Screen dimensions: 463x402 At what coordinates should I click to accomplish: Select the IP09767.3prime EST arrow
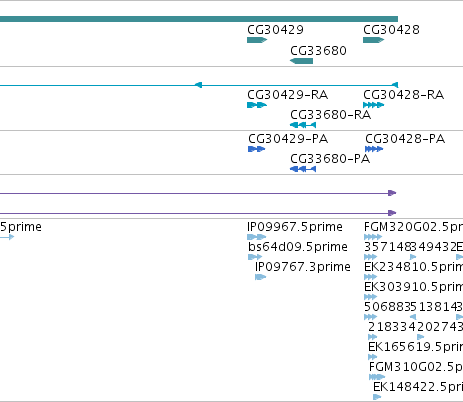[x=260, y=277]
